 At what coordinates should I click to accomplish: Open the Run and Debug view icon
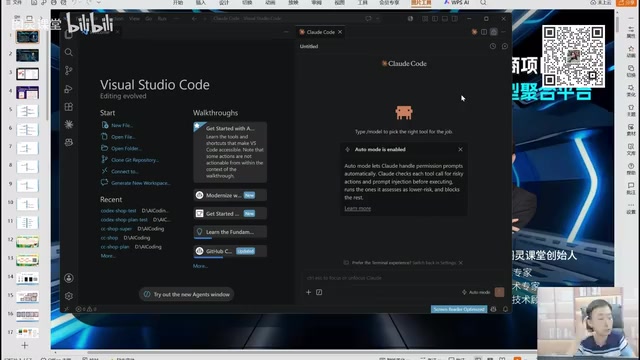[69, 89]
